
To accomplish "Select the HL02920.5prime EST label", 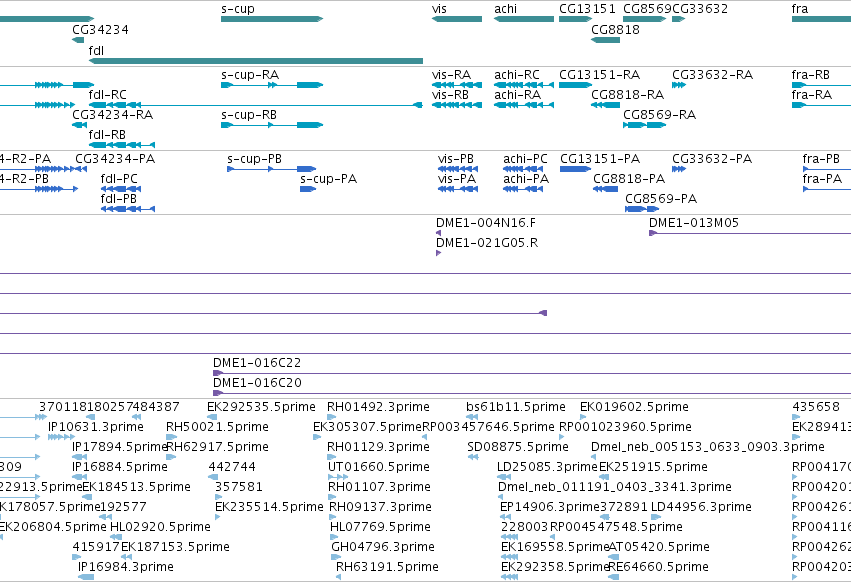I will [160, 527].
